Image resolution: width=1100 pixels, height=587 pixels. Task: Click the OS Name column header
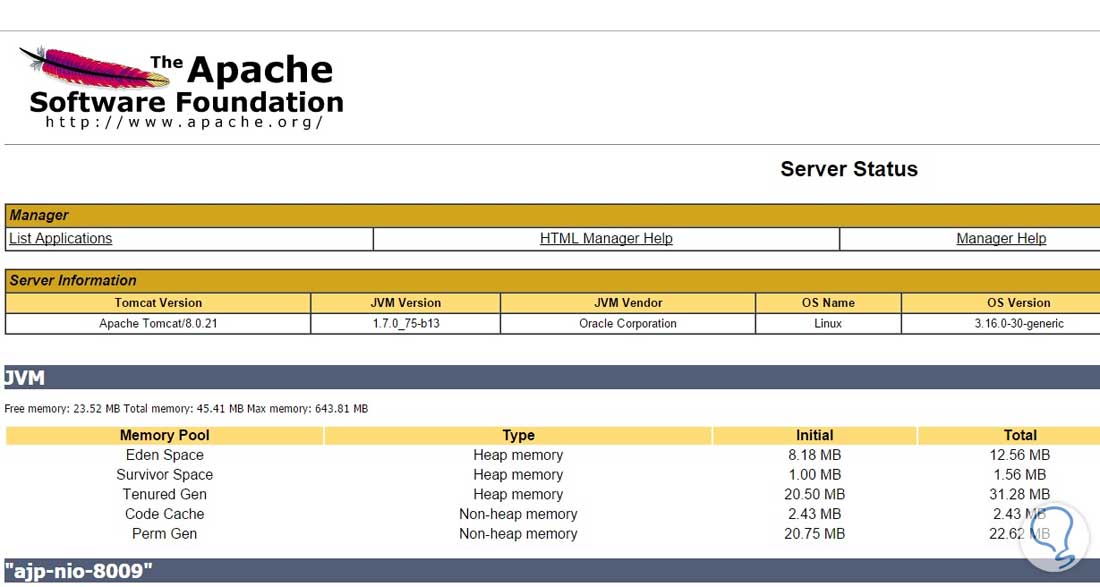click(829, 303)
